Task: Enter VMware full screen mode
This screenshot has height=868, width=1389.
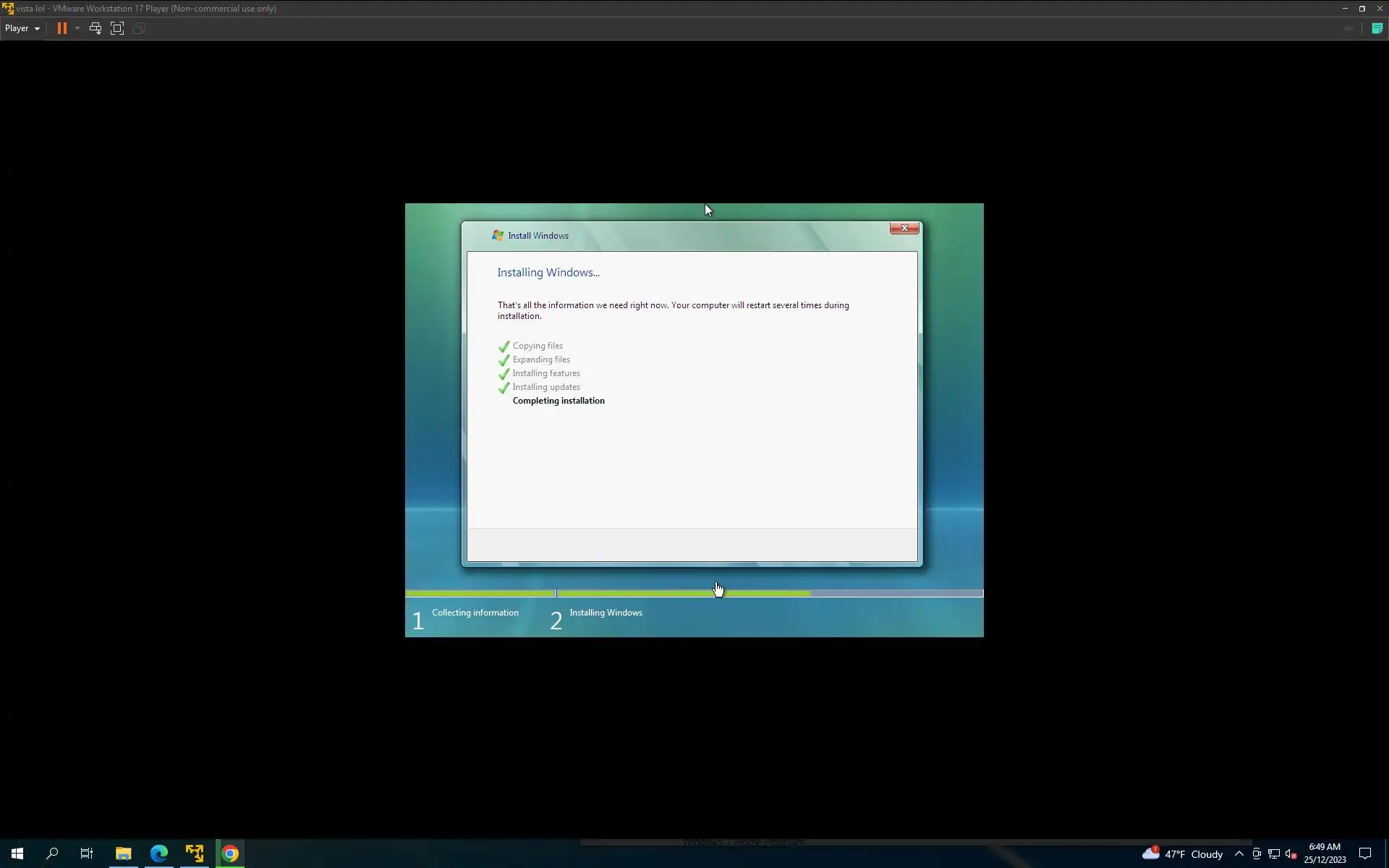Action: [x=117, y=28]
